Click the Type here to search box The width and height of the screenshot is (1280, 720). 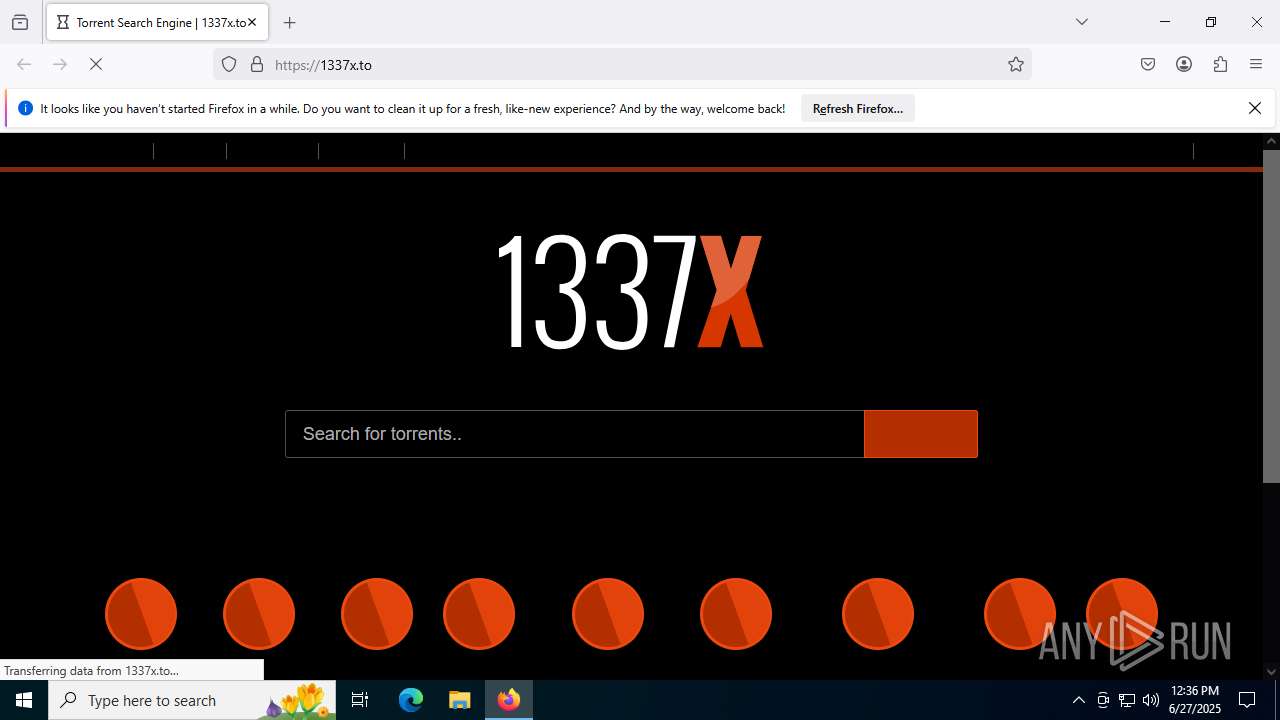192,700
